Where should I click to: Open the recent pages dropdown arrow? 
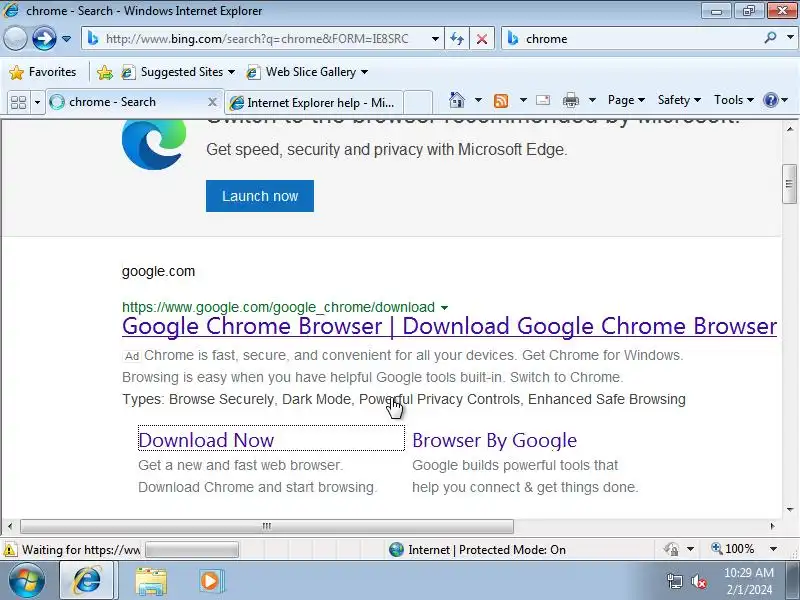pyautogui.click(x=66, y=39)
